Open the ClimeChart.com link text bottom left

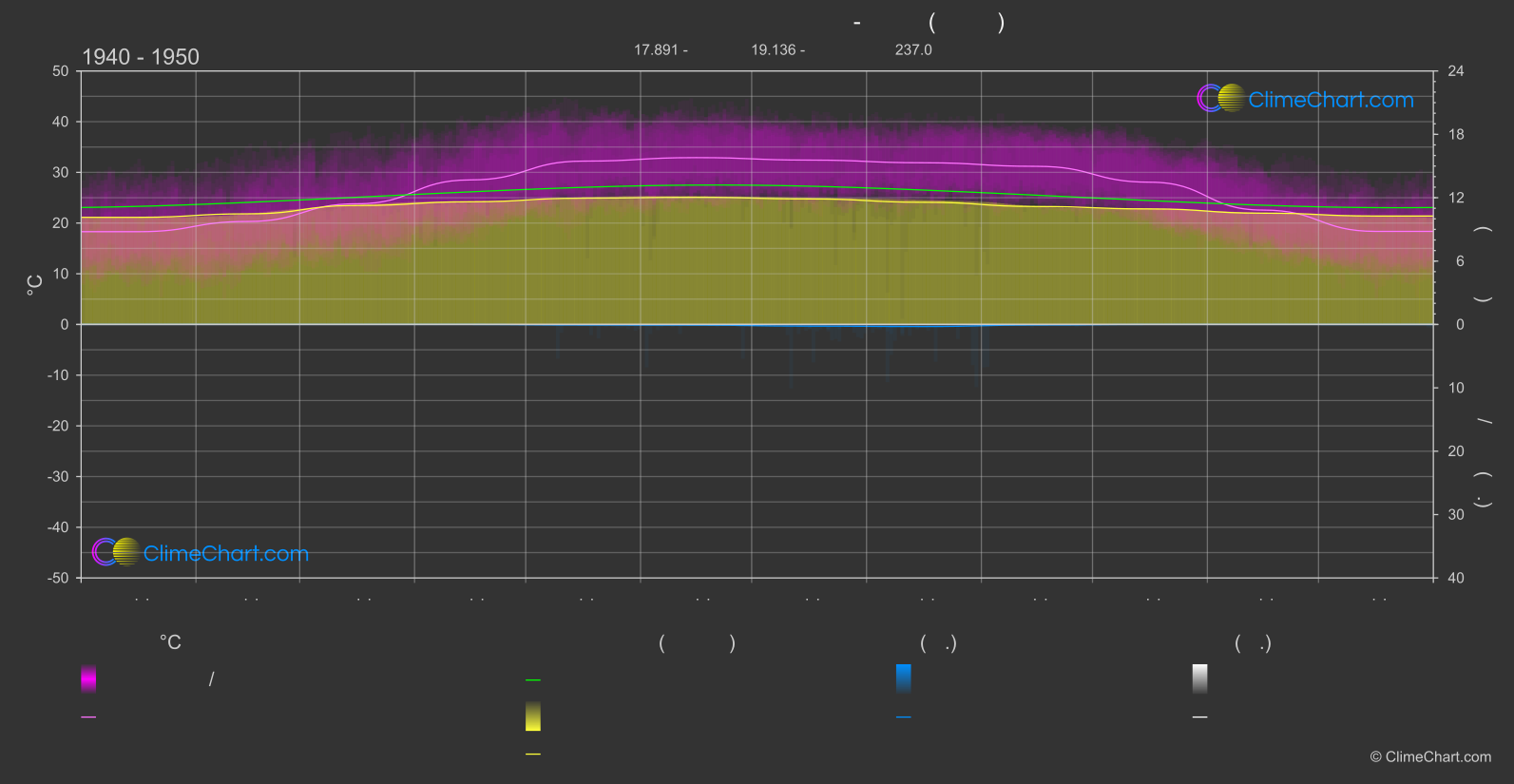tap(226, 554)
